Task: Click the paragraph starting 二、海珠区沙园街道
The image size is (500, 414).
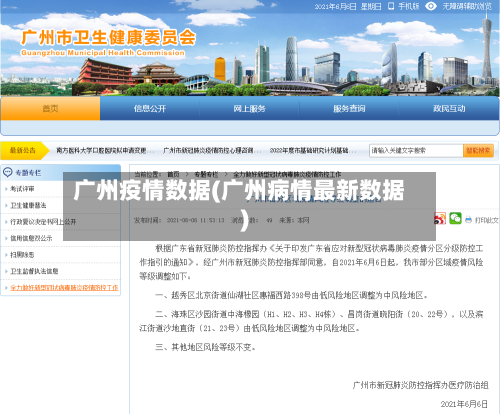Action: tap(311, 321)
